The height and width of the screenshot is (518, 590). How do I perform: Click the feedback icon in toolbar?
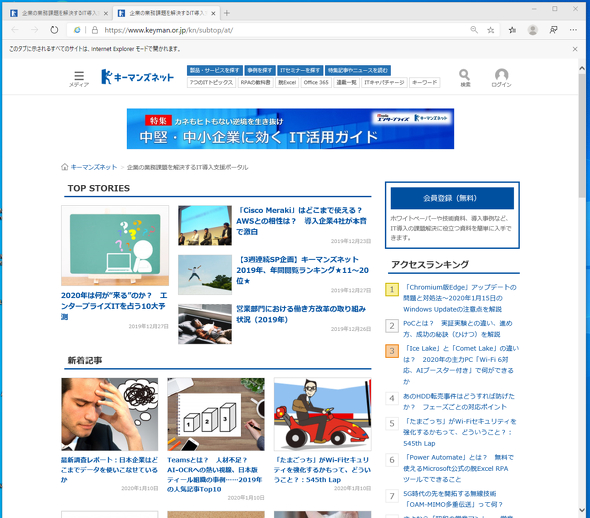pyautogui.click(x=553, y=30)
